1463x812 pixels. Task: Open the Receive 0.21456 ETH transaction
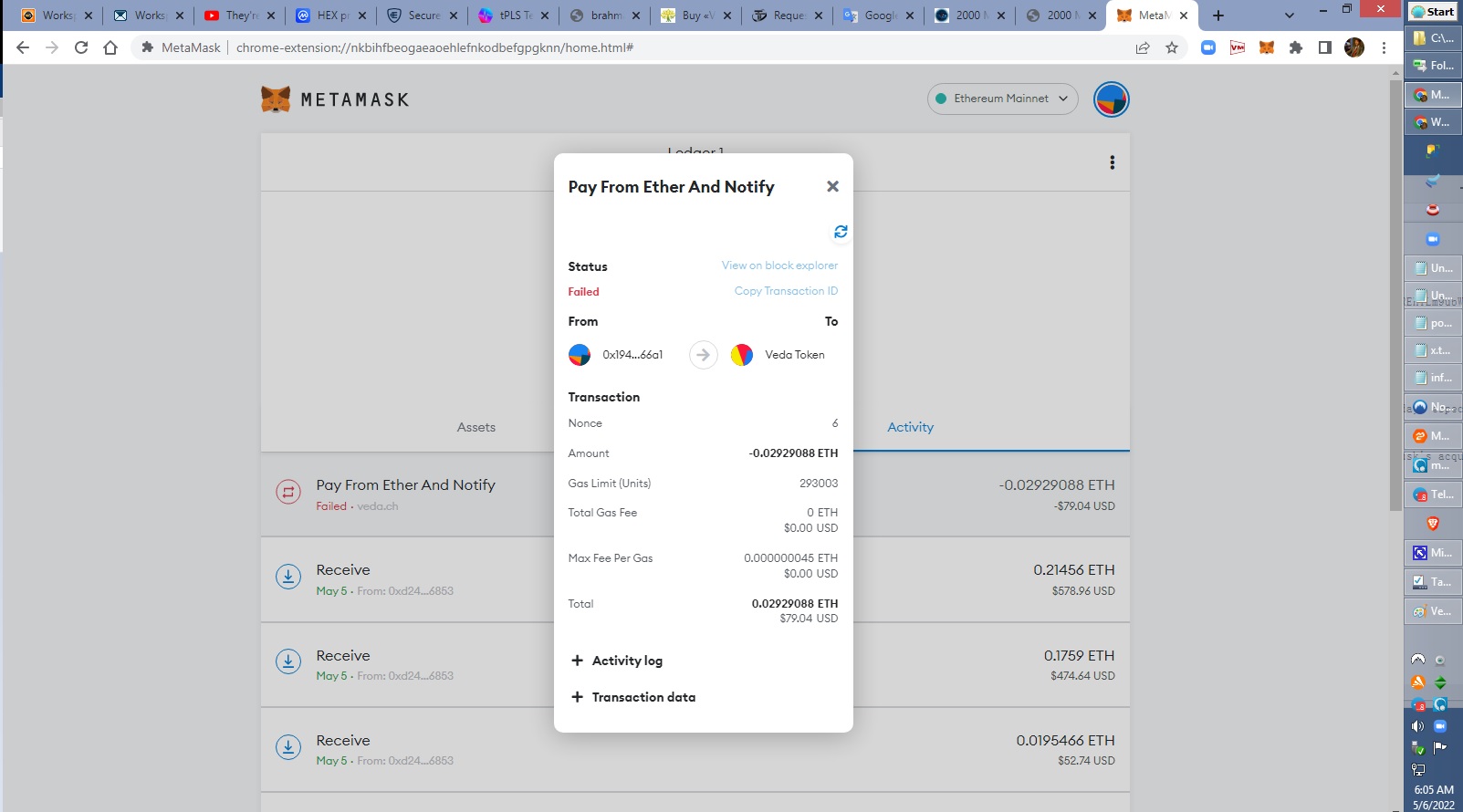695,579
